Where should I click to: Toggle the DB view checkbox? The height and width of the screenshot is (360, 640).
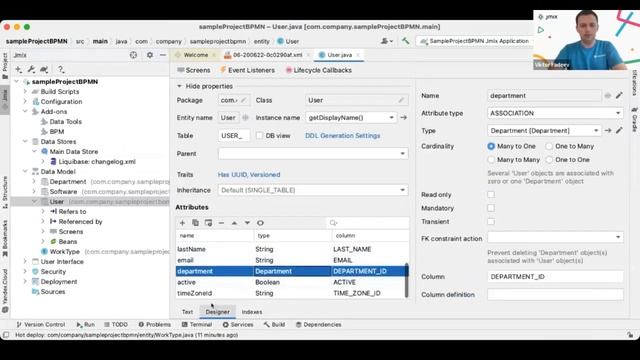260,136
